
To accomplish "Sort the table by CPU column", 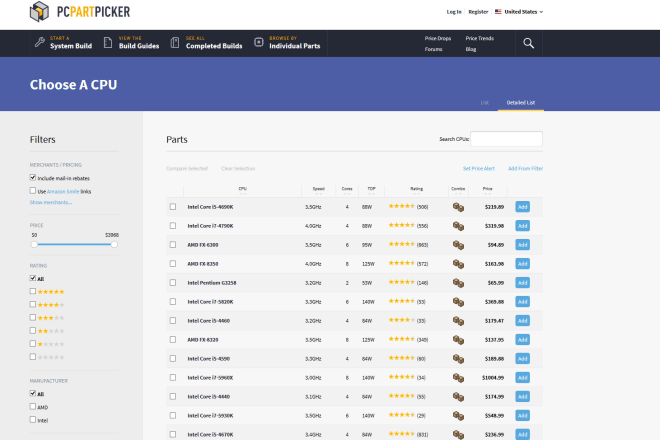I will [x=242, y=190].
